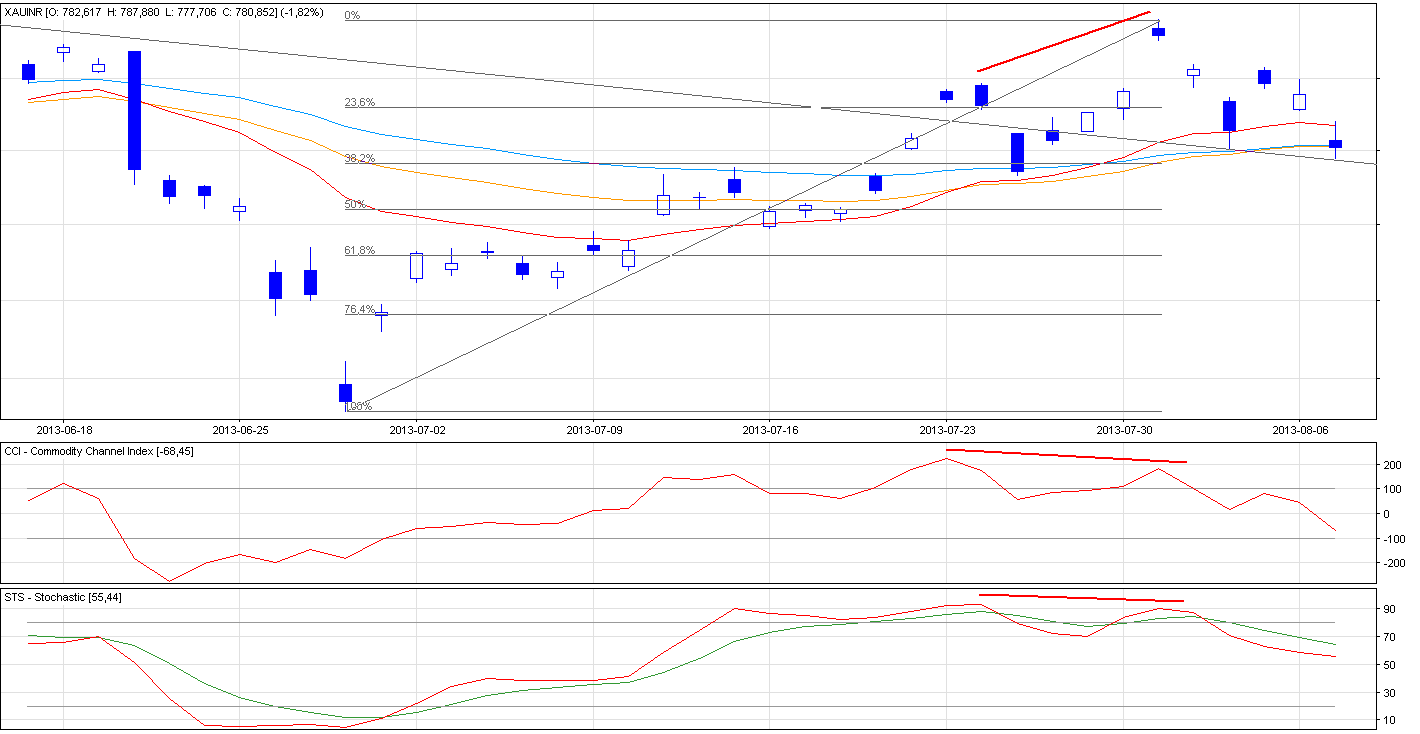Click the 90 value on Stochastic axis

(x=1389, y=609)
